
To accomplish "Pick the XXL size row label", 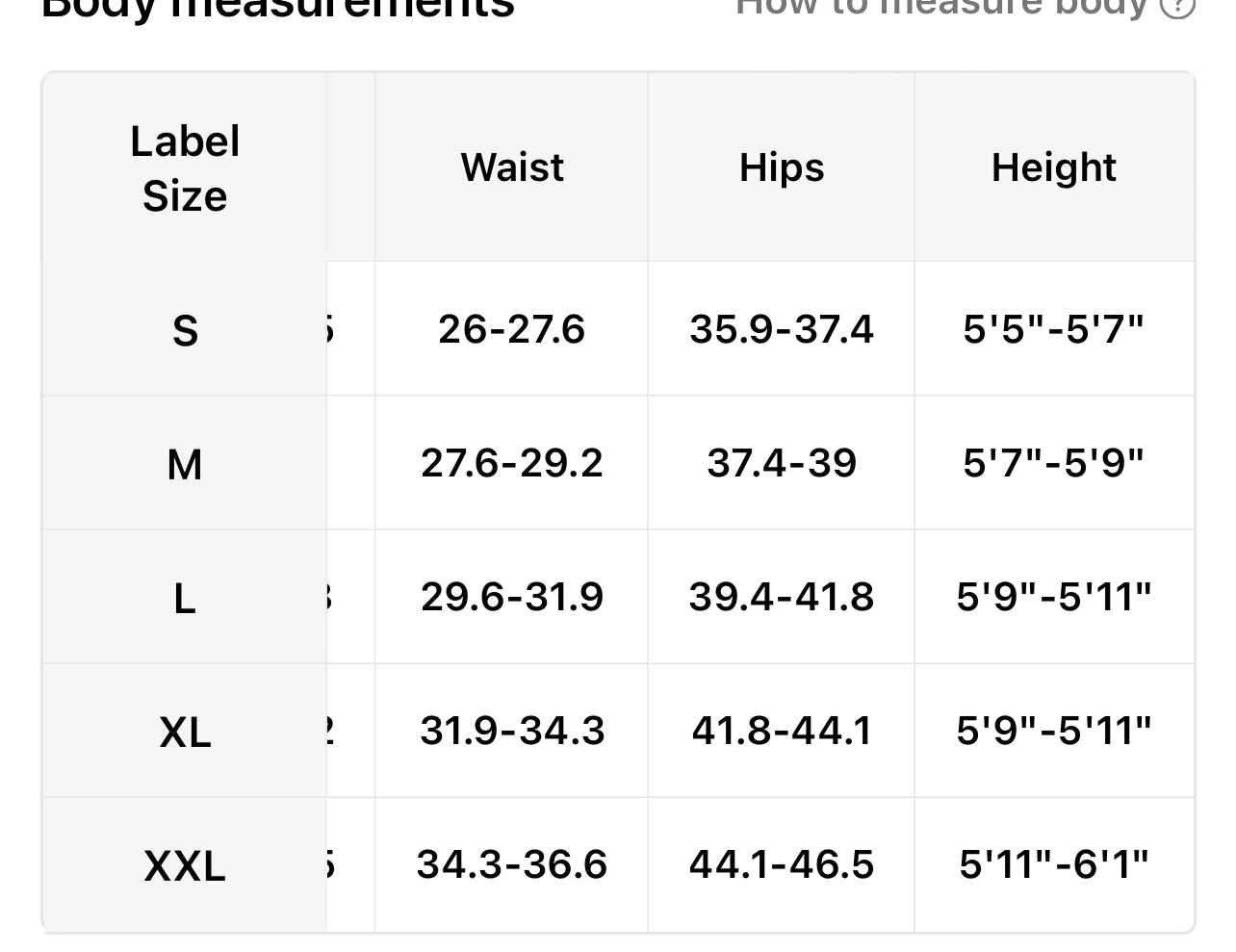I will pyautogui.click(x=185, y=865).
